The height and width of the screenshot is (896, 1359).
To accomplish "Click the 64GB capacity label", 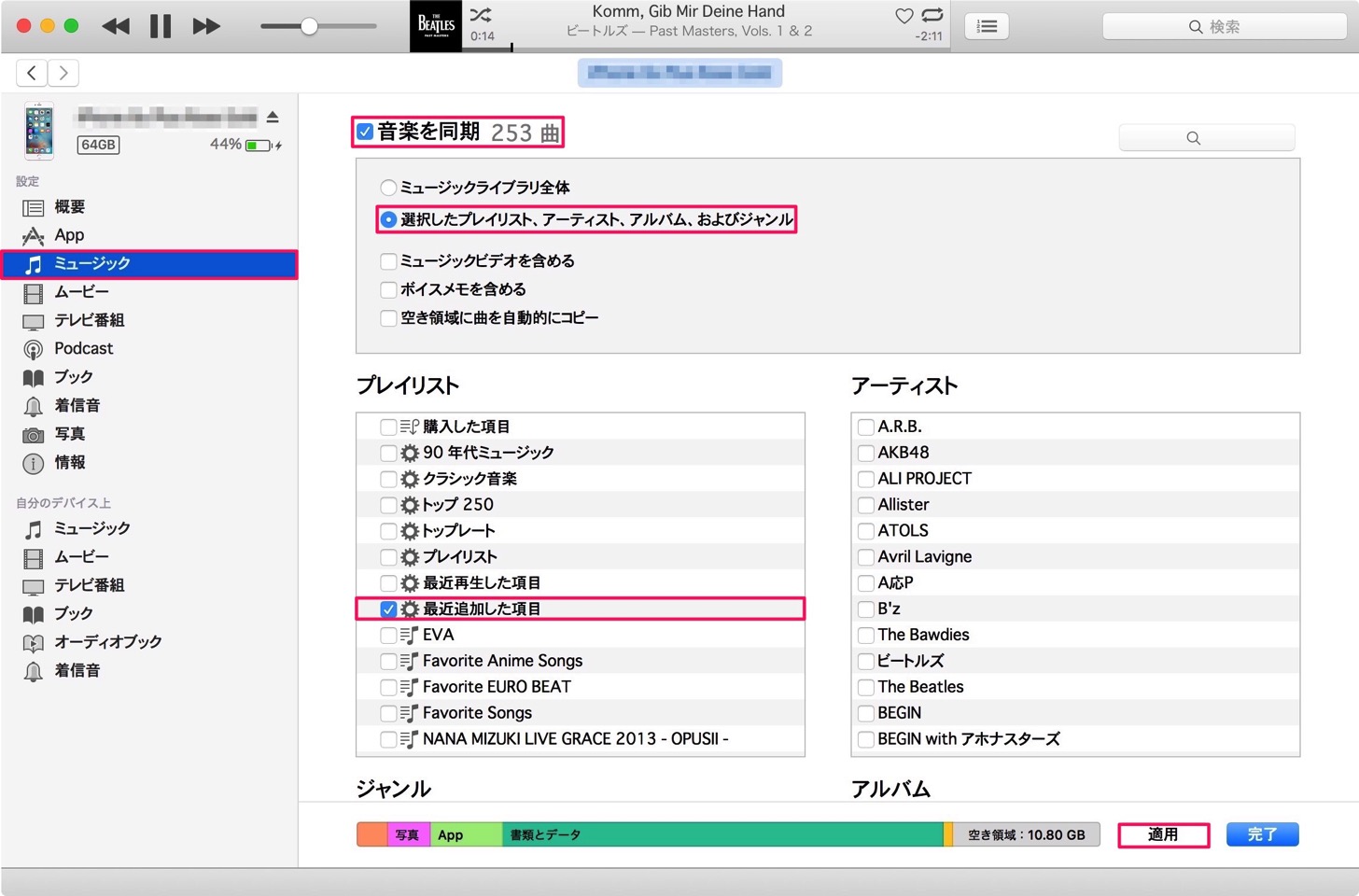I will [x=98, y=145].
